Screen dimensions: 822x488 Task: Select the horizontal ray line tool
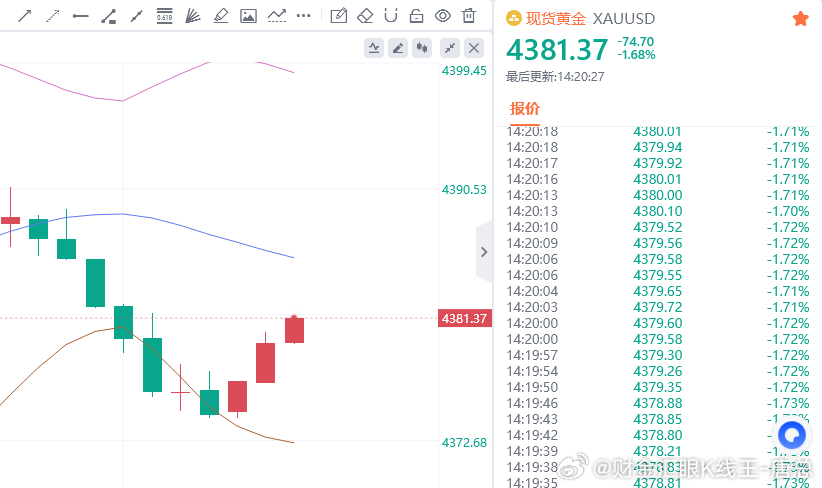[80, 16]
